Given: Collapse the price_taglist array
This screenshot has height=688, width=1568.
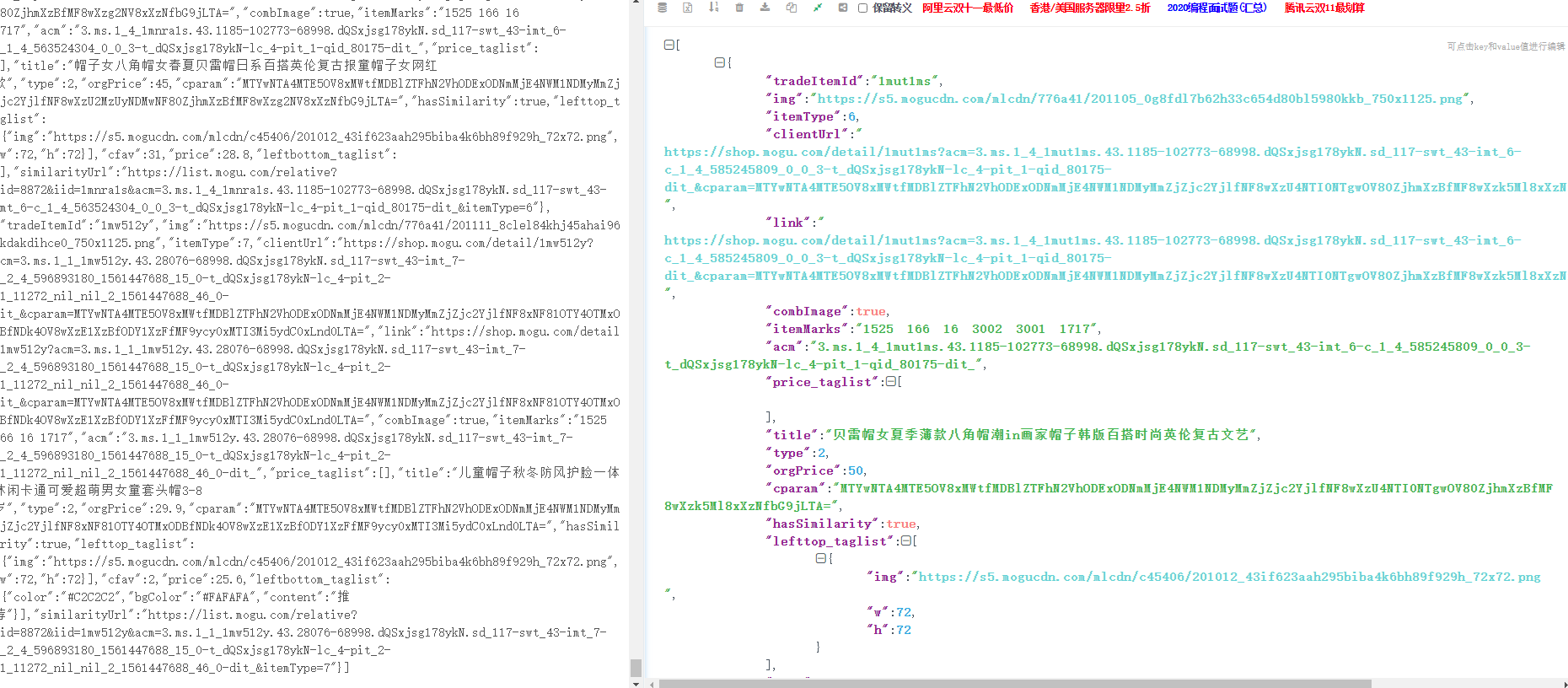Looking at the screenshot, I should (890, 382).
